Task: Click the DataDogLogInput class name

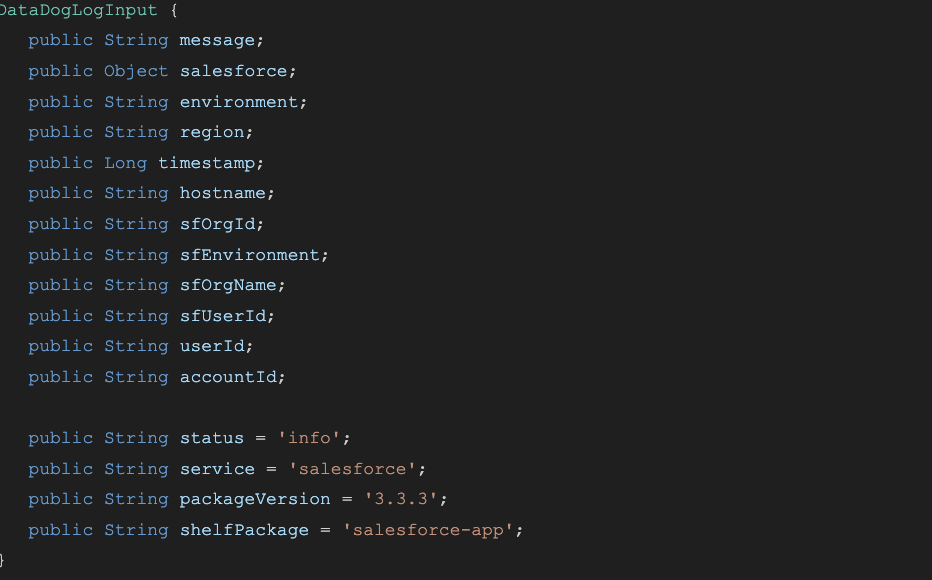Action: (x=78, y=11)
